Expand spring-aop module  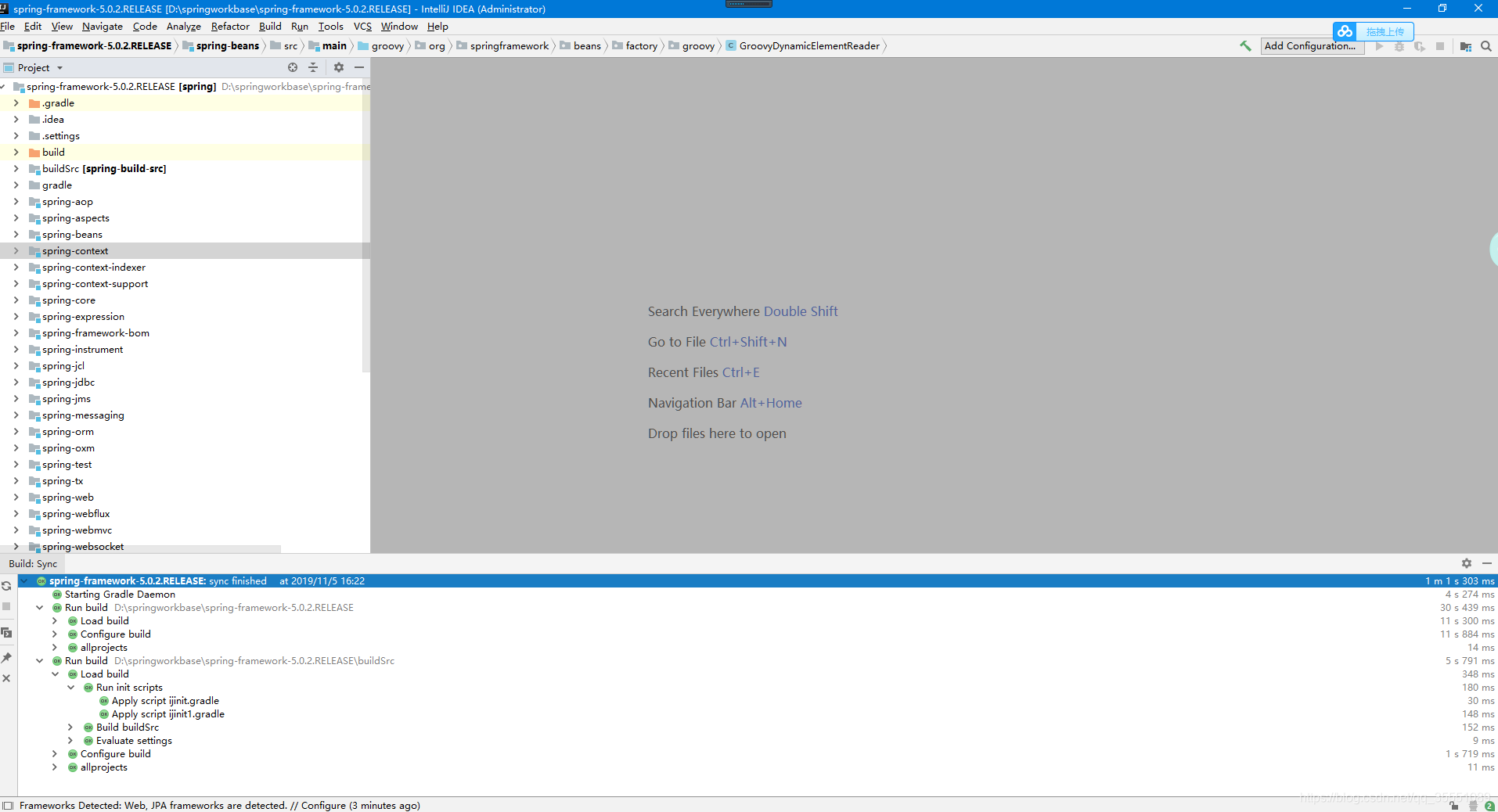pyautogui.click(x=16, y=202)
